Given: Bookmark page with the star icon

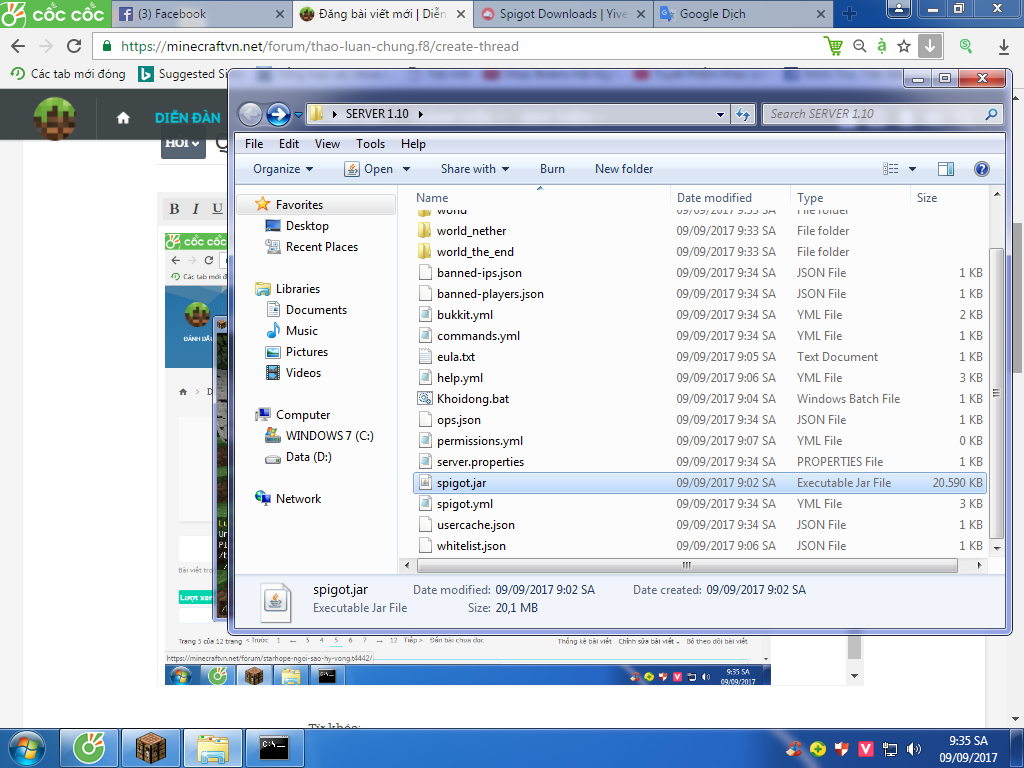Looking at the screenshot, I should tap(904, 46).
